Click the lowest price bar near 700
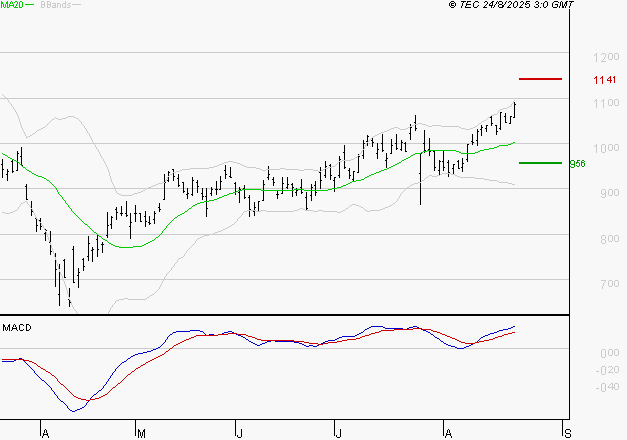Screen dimensions: 627x440 click(59, 288)
